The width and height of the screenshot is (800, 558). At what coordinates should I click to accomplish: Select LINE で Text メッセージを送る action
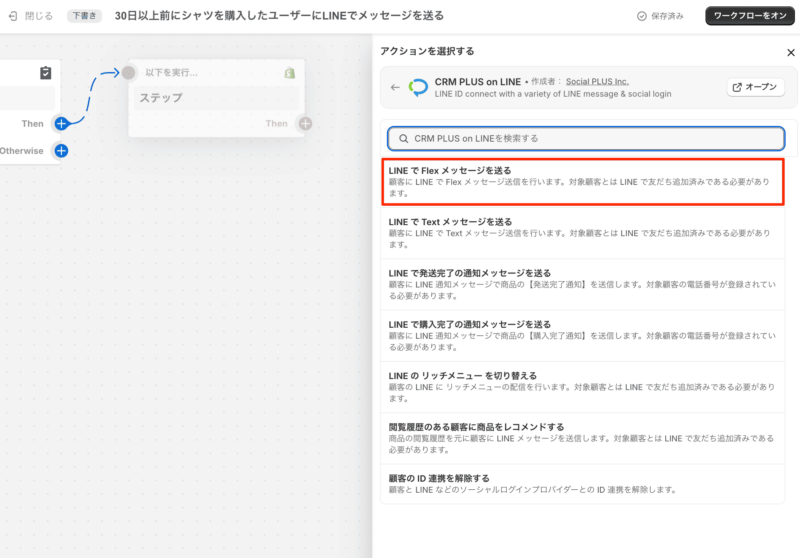583,233
